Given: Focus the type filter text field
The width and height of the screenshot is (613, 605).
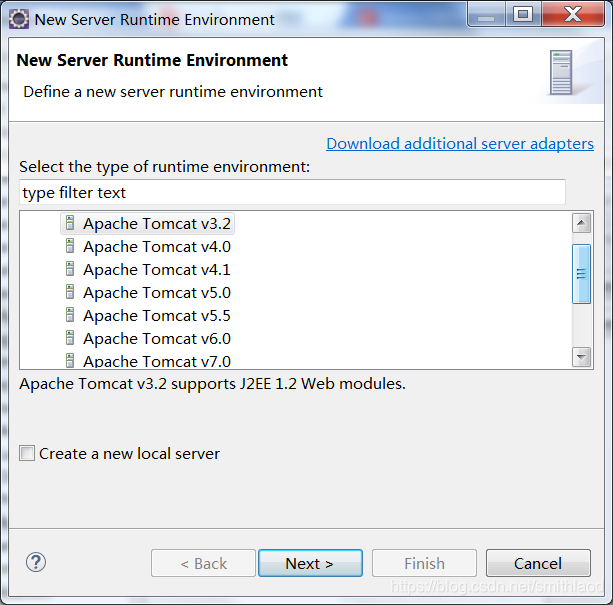Looking at the screenshot, I should click(x=292, y=192).
